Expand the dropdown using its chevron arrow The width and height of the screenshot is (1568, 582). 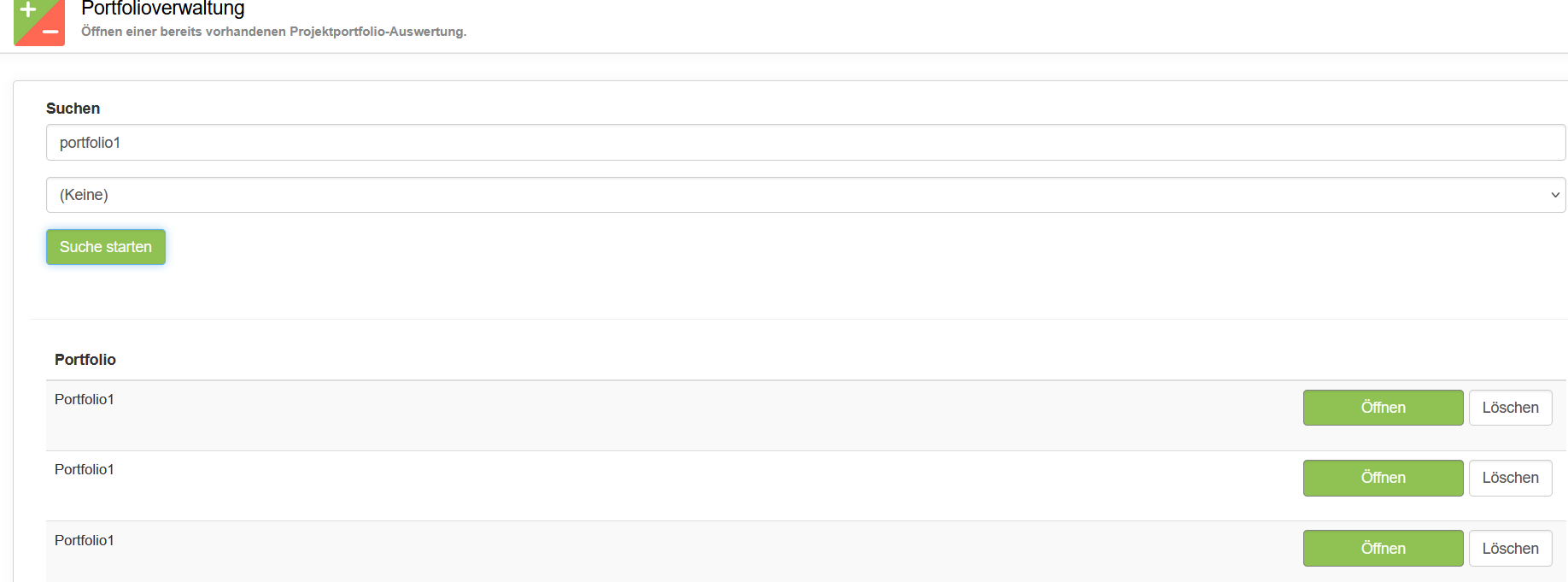pos(1554,195)
